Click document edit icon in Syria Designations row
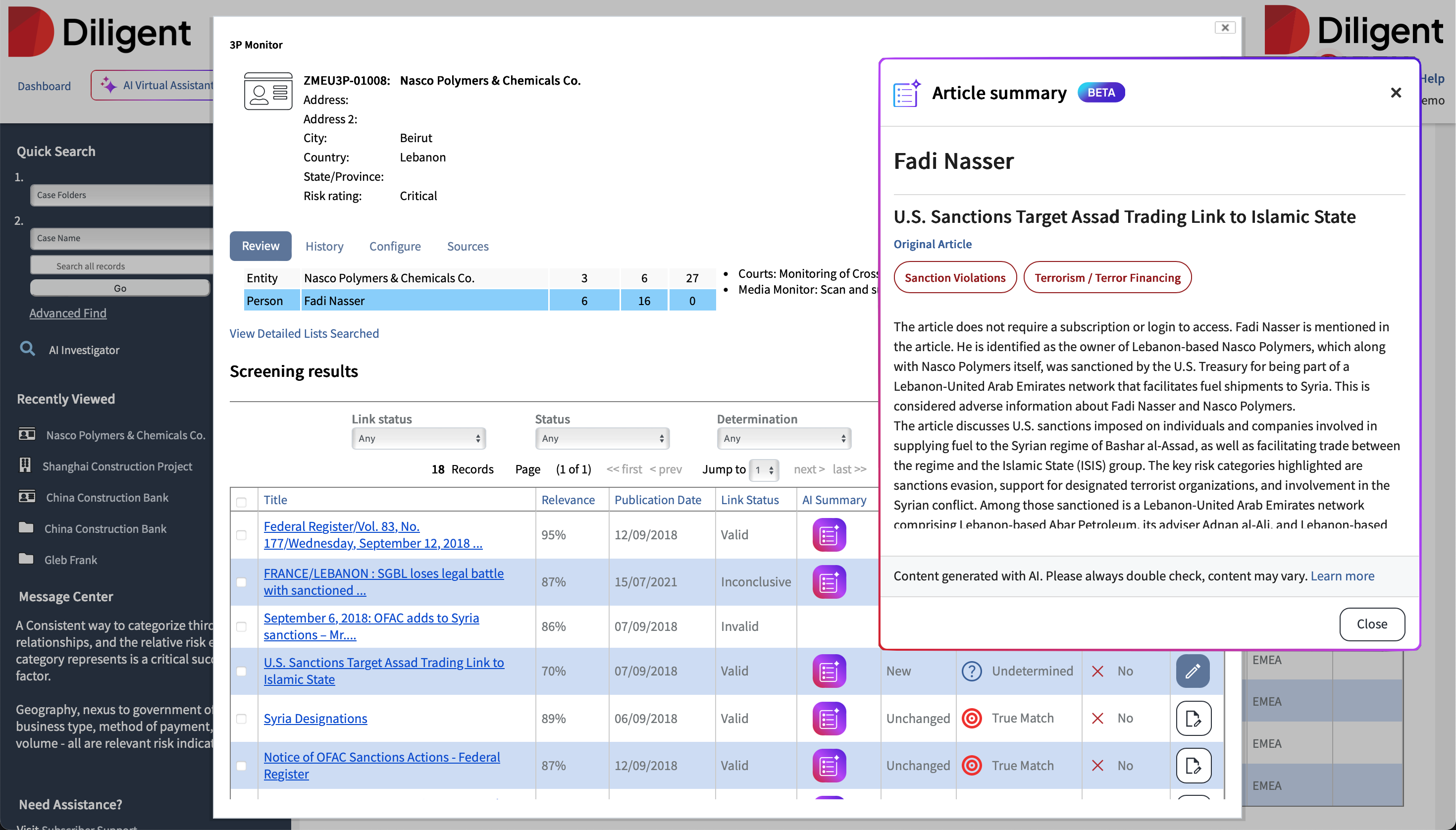This screenshot has height=830, width=1456. [1193, 718]
